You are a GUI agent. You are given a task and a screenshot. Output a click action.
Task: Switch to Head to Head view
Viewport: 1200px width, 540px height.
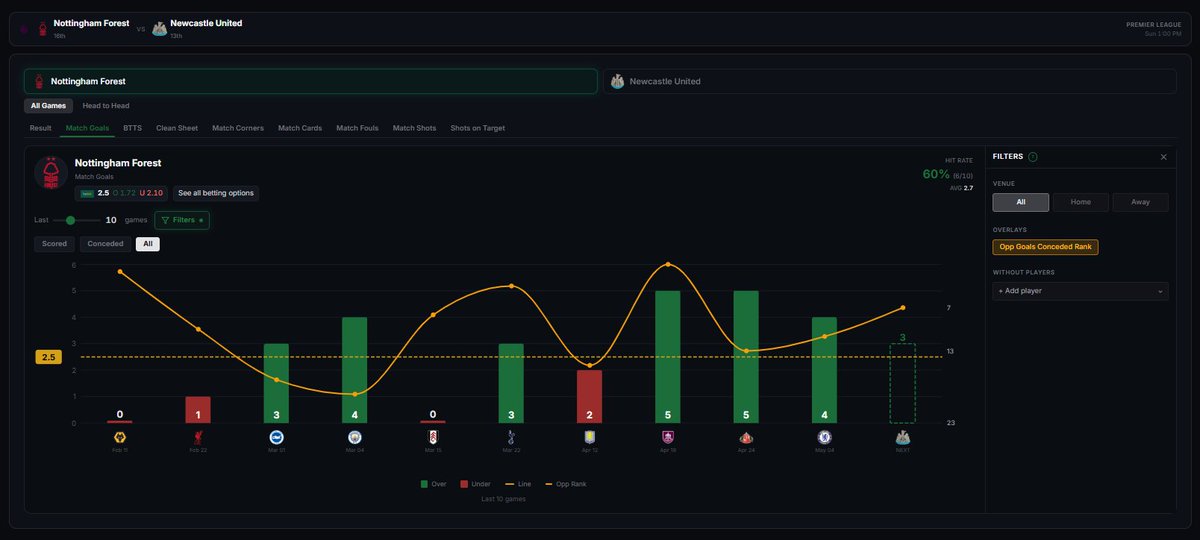pos(106,105)
